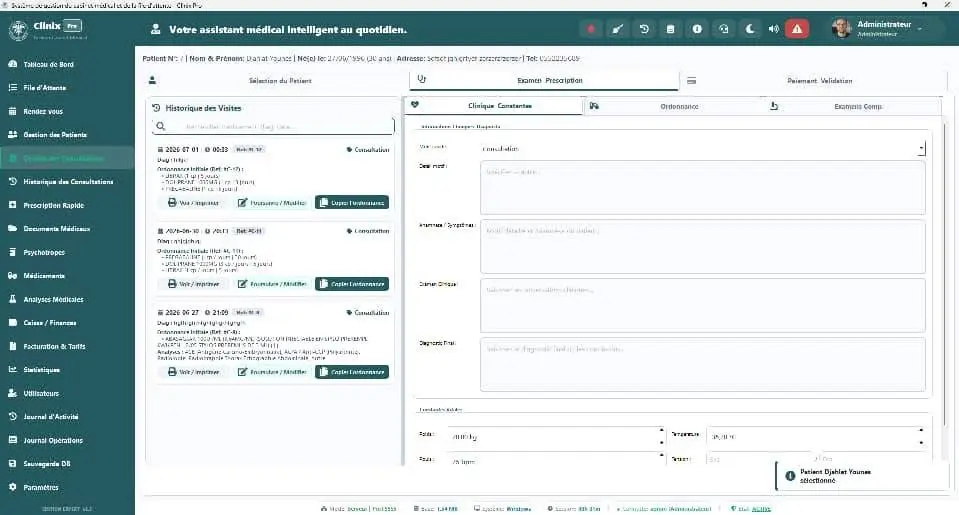Click the Historique des Visites heading icon
Viewport: 959px width, 515px height.
click(x=157, y=108)
